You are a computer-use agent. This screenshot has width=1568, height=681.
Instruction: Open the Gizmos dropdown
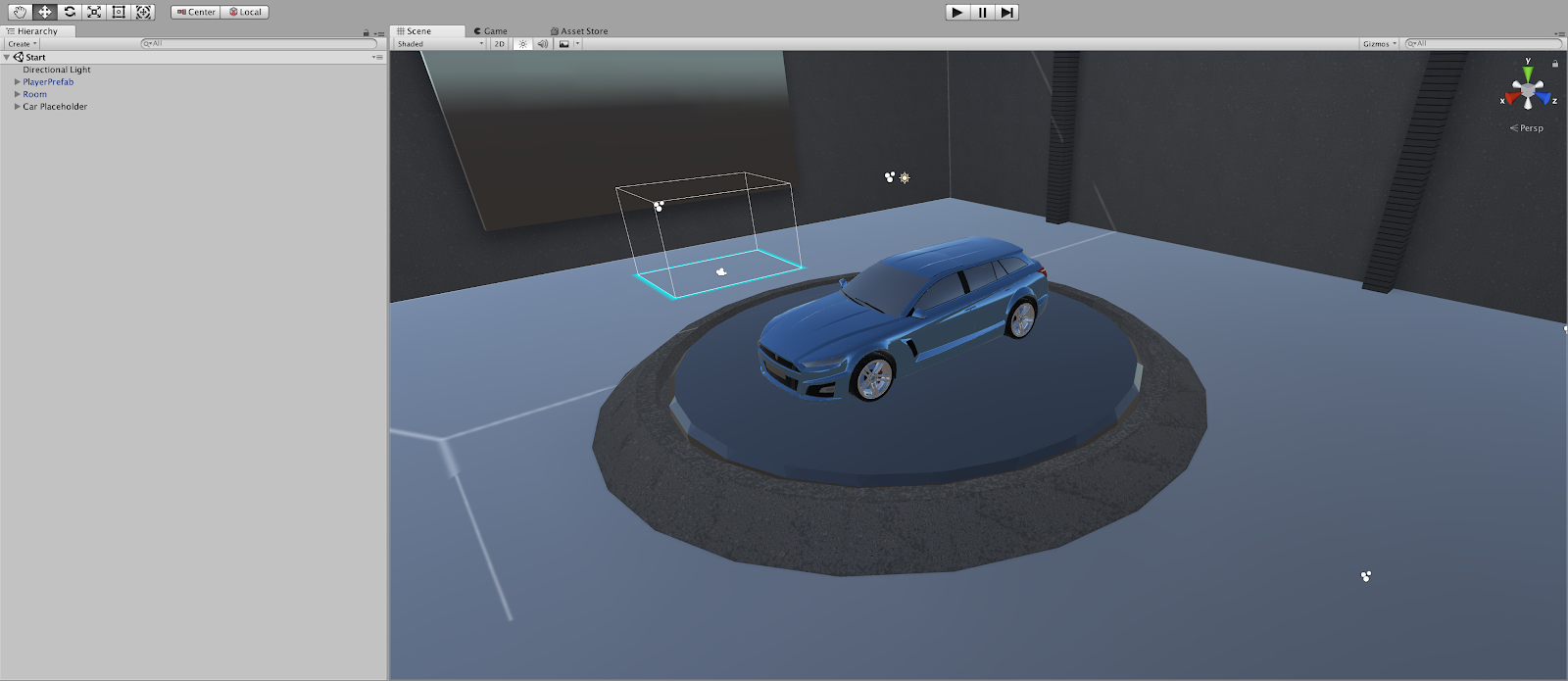click(1379, 44)
